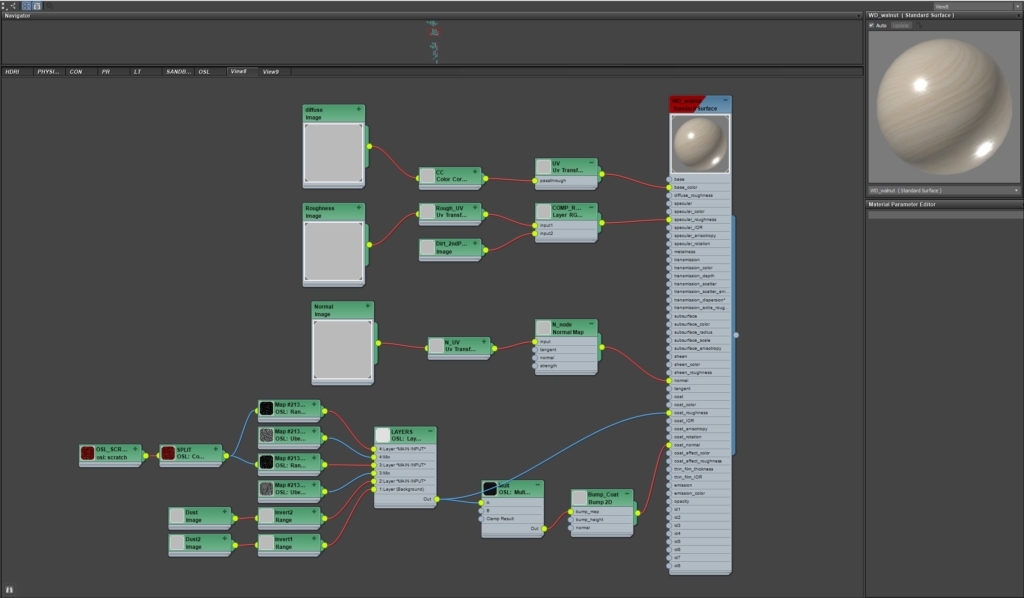Click the zoom magnifier icon in toolbar
The width and height of the screenshot is (1024, 598).
(49, 6)
